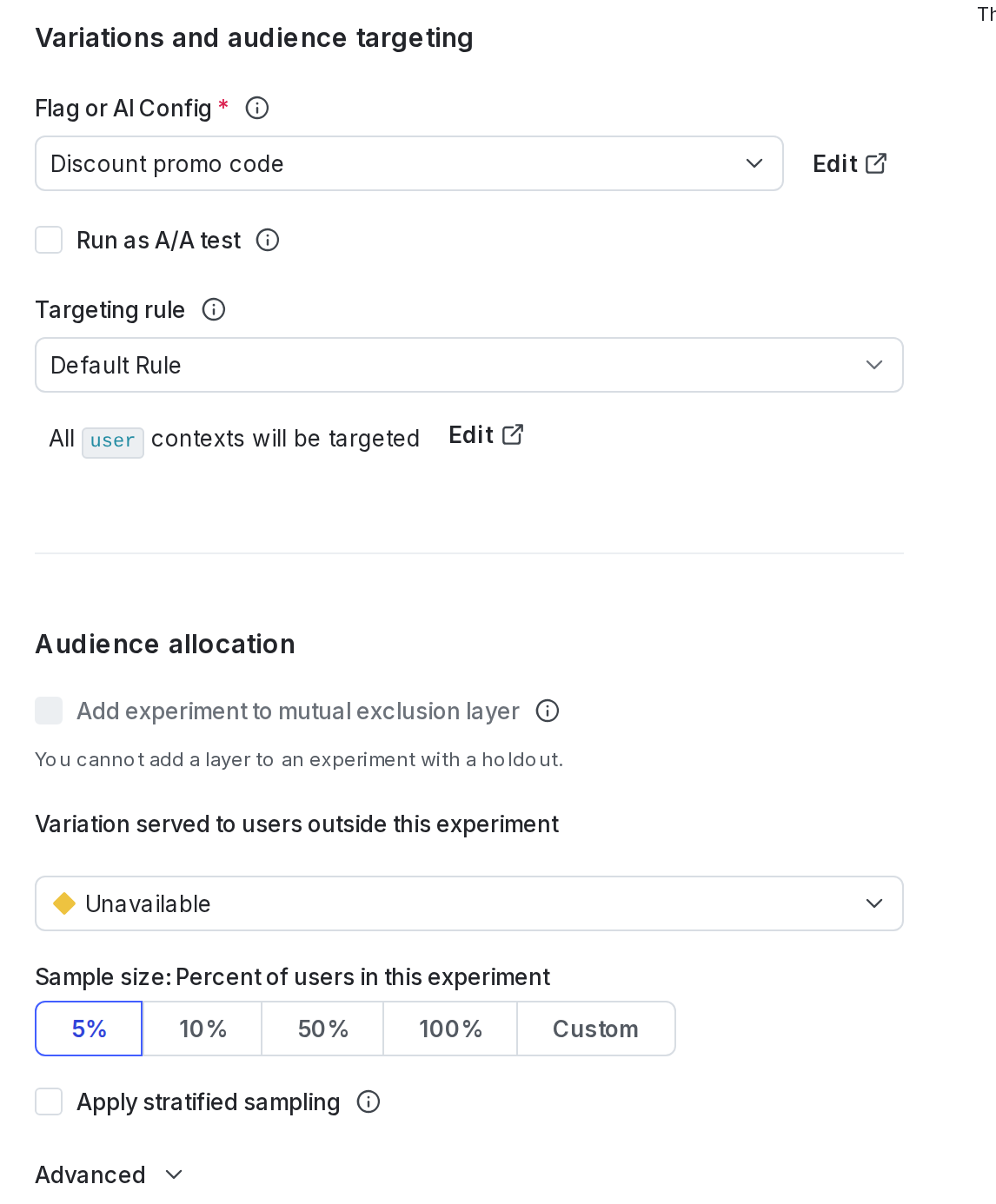
Task: Click Edit next to targeted user contexts
Action: [470, 434]
